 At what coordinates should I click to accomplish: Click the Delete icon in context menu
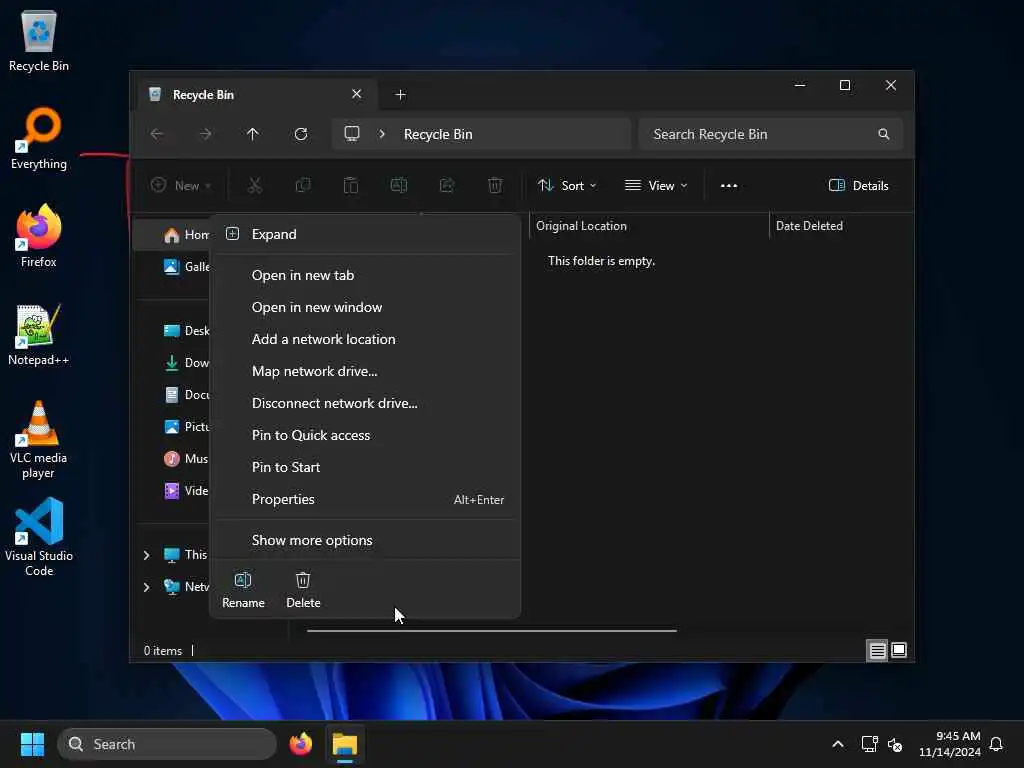click(x=303, y=590)
